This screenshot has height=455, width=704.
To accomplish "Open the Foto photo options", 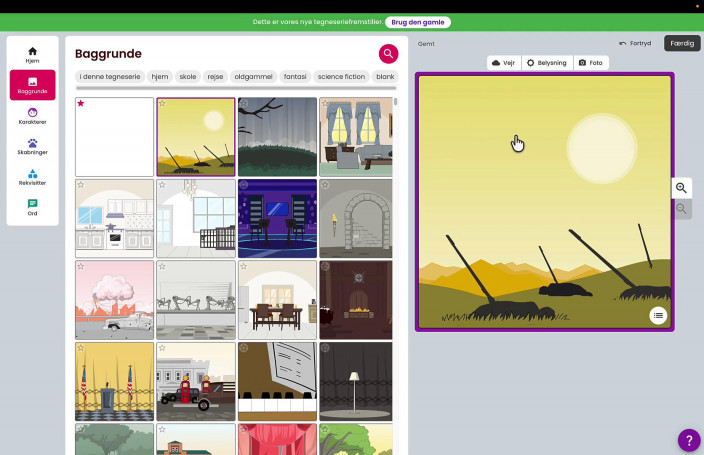I will 590,63.
